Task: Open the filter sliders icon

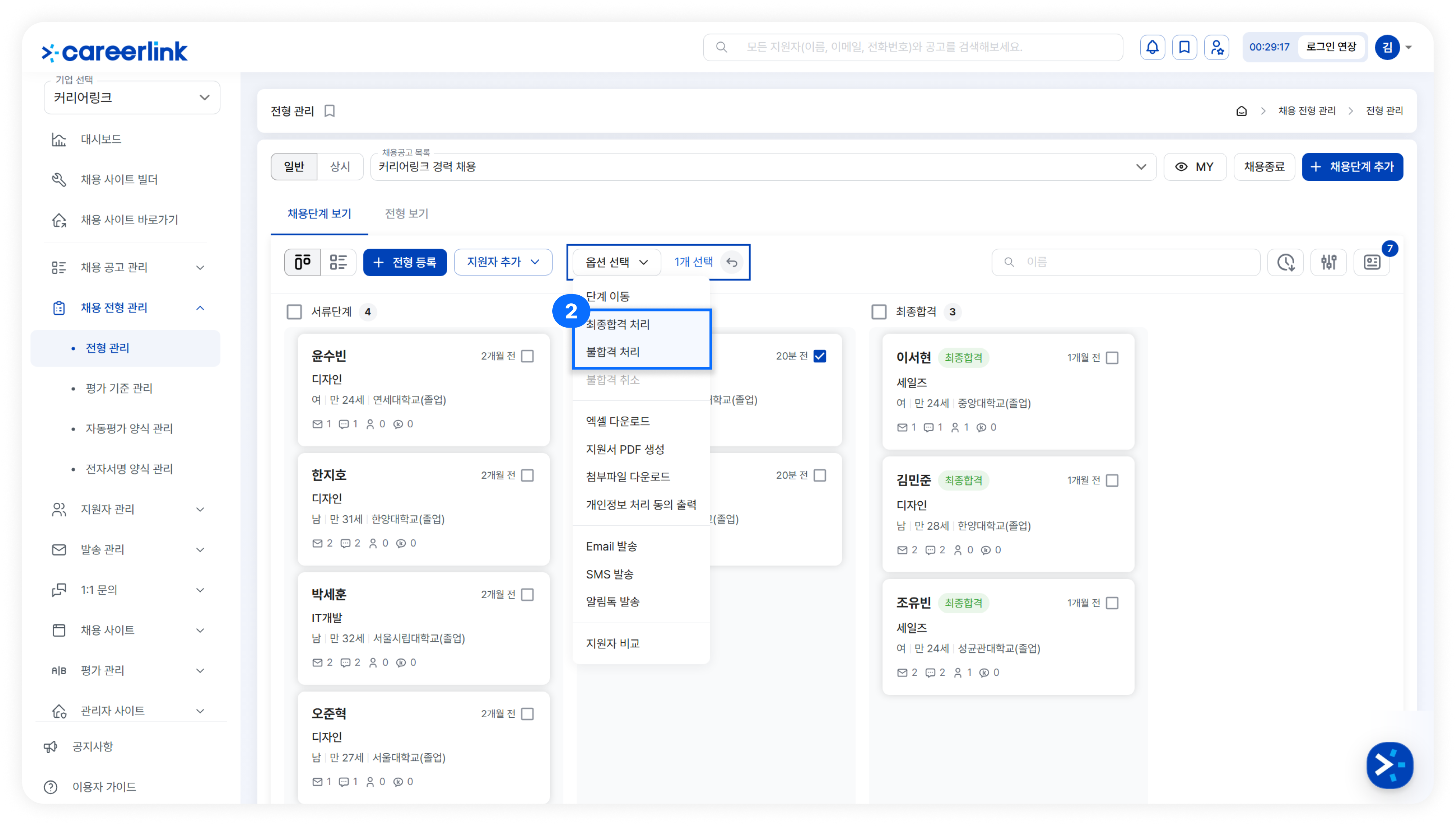Action: (x=1329, y=262)
